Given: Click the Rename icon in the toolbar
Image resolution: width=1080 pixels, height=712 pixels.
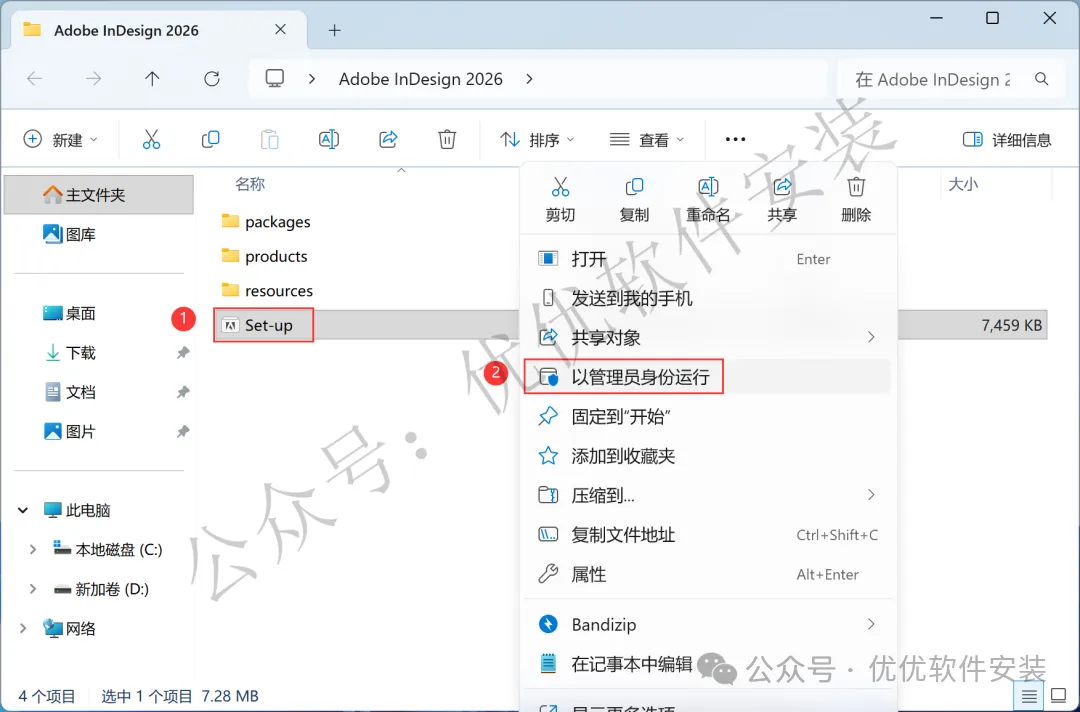Looking at the screenshot, I should point(329,140).
